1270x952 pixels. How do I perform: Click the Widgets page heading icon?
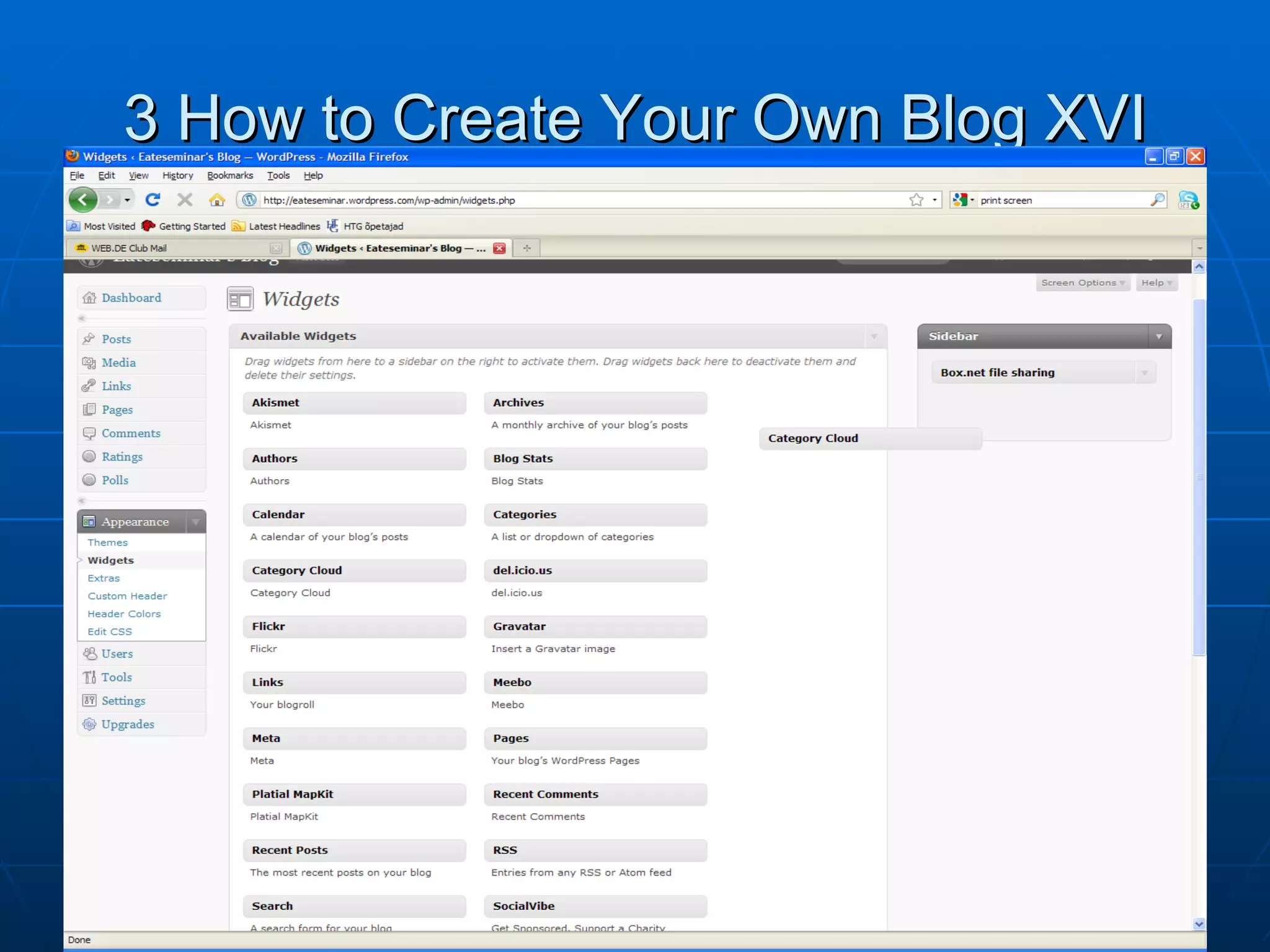[x=240, y=299]
